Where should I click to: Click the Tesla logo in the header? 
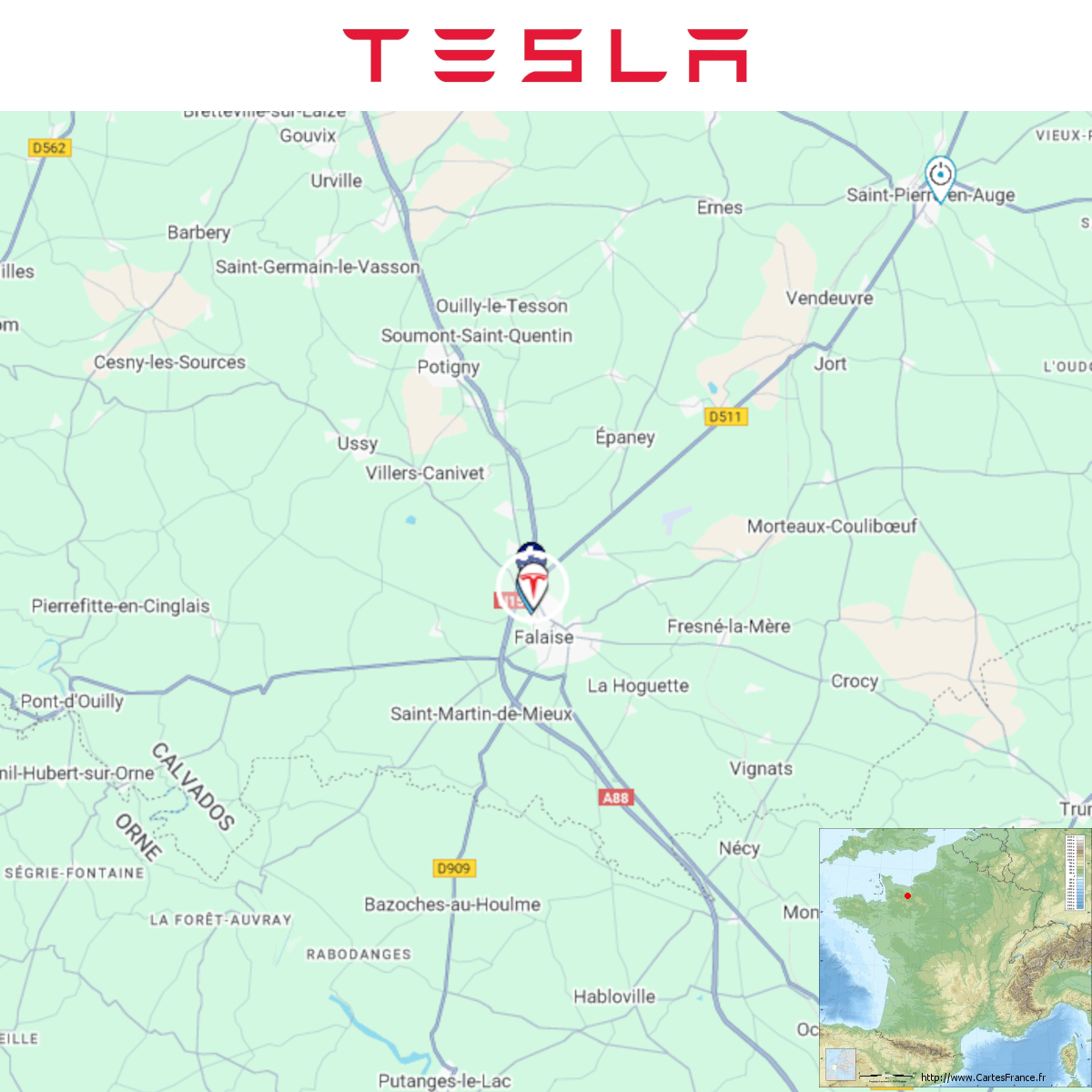[545, 56]
